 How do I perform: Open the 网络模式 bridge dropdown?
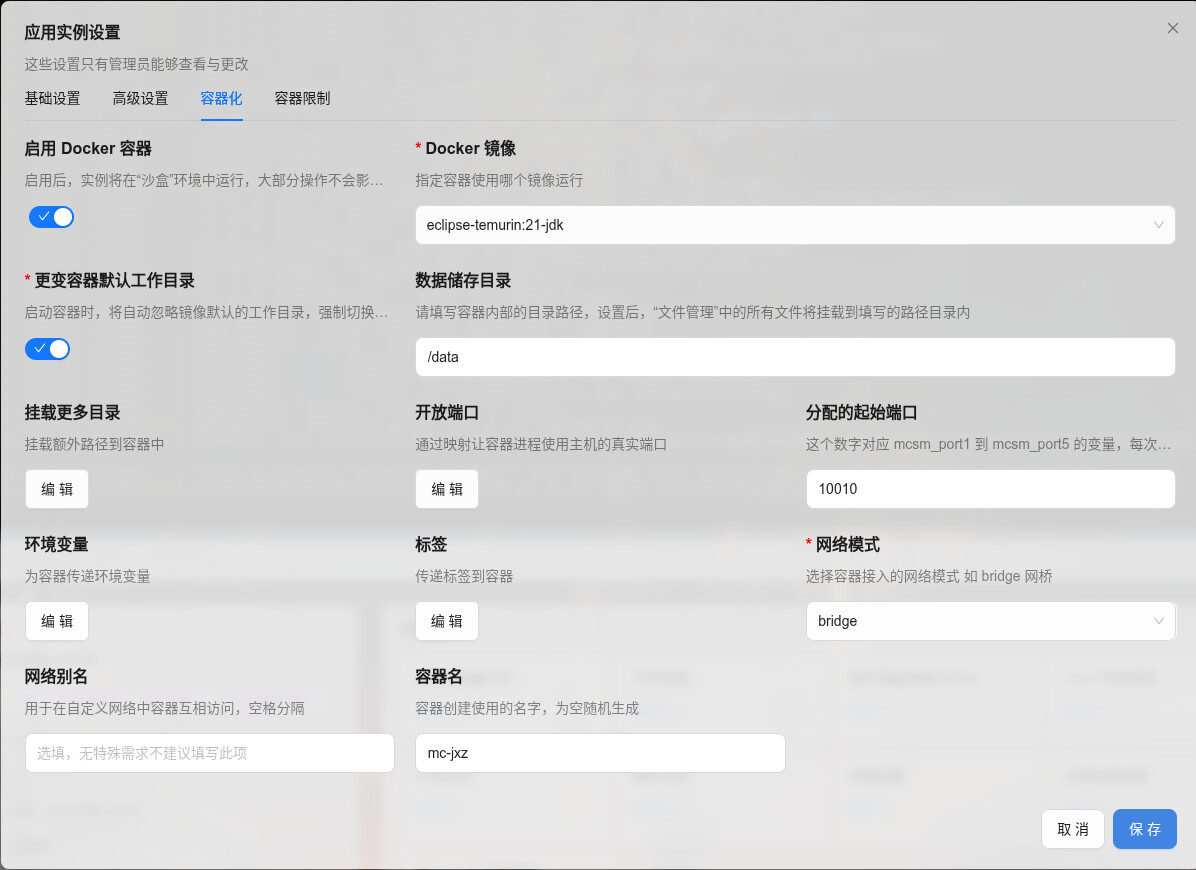(x=990, y=621)
